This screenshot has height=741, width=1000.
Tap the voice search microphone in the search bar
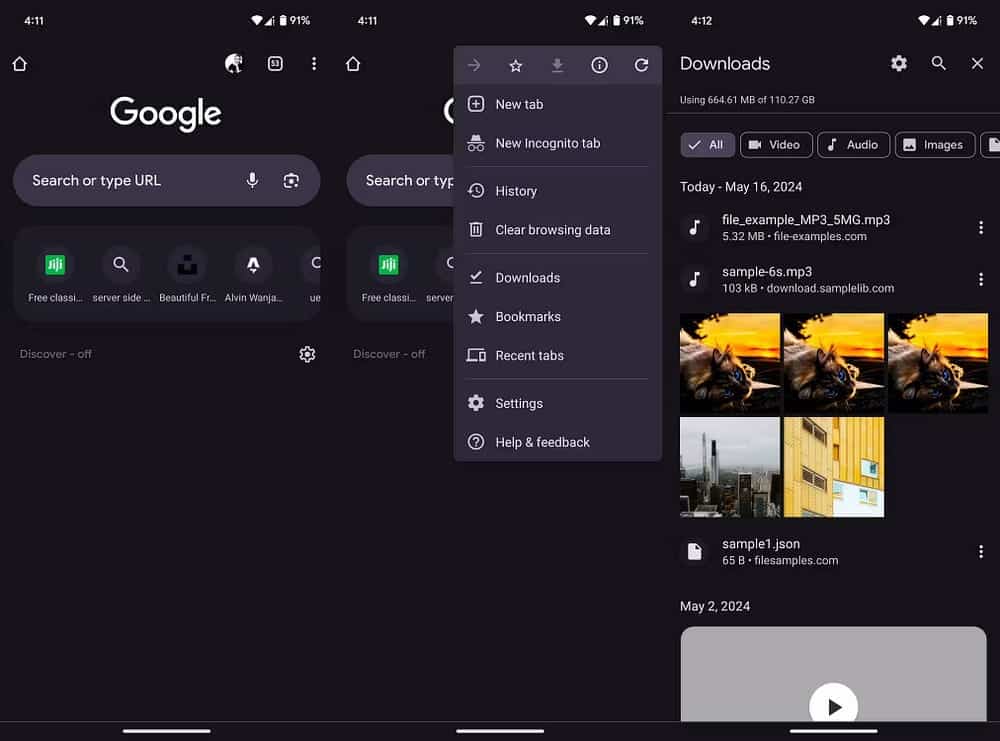pos(252,180)
